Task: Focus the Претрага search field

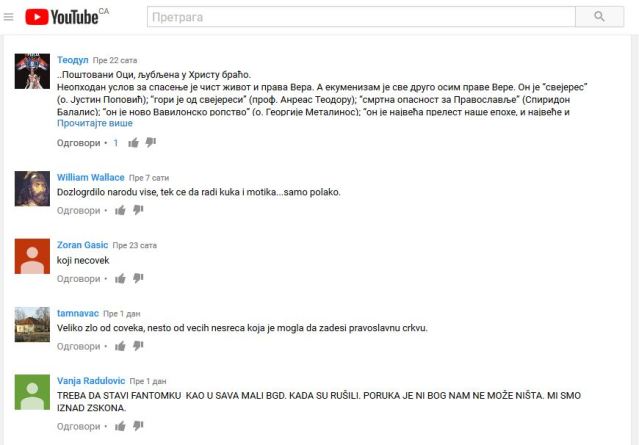Action: click(x=361, y=17)
